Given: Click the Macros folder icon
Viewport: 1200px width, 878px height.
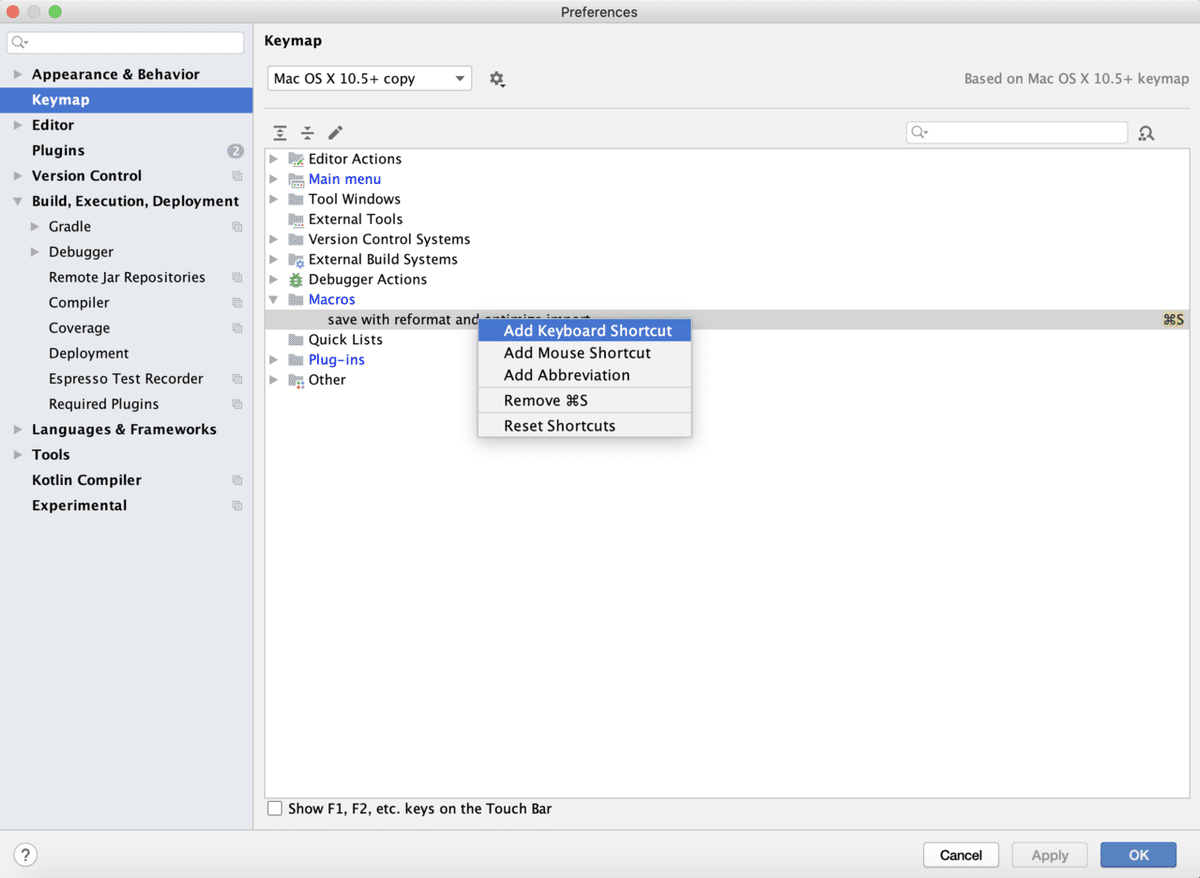Looking at the screenshot, I should (296, 299).
